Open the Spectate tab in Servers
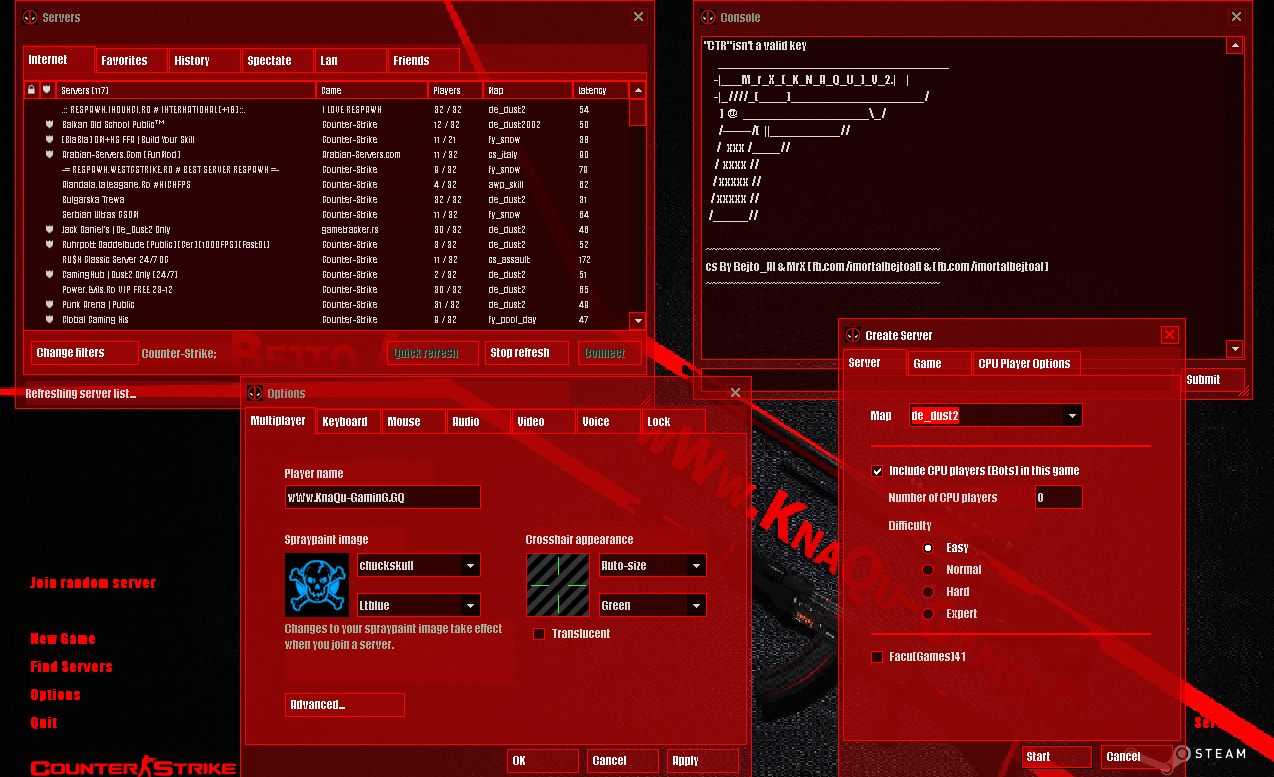The height and width of the screenshot is (777, 1274). click(x=278, y=61)
